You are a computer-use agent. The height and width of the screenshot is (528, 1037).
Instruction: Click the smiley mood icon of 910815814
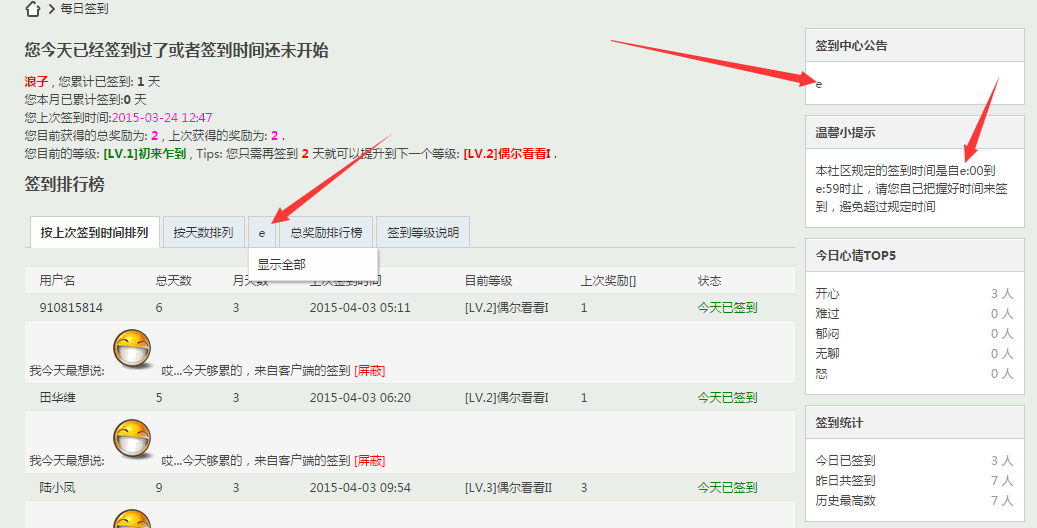click(132, 349)
